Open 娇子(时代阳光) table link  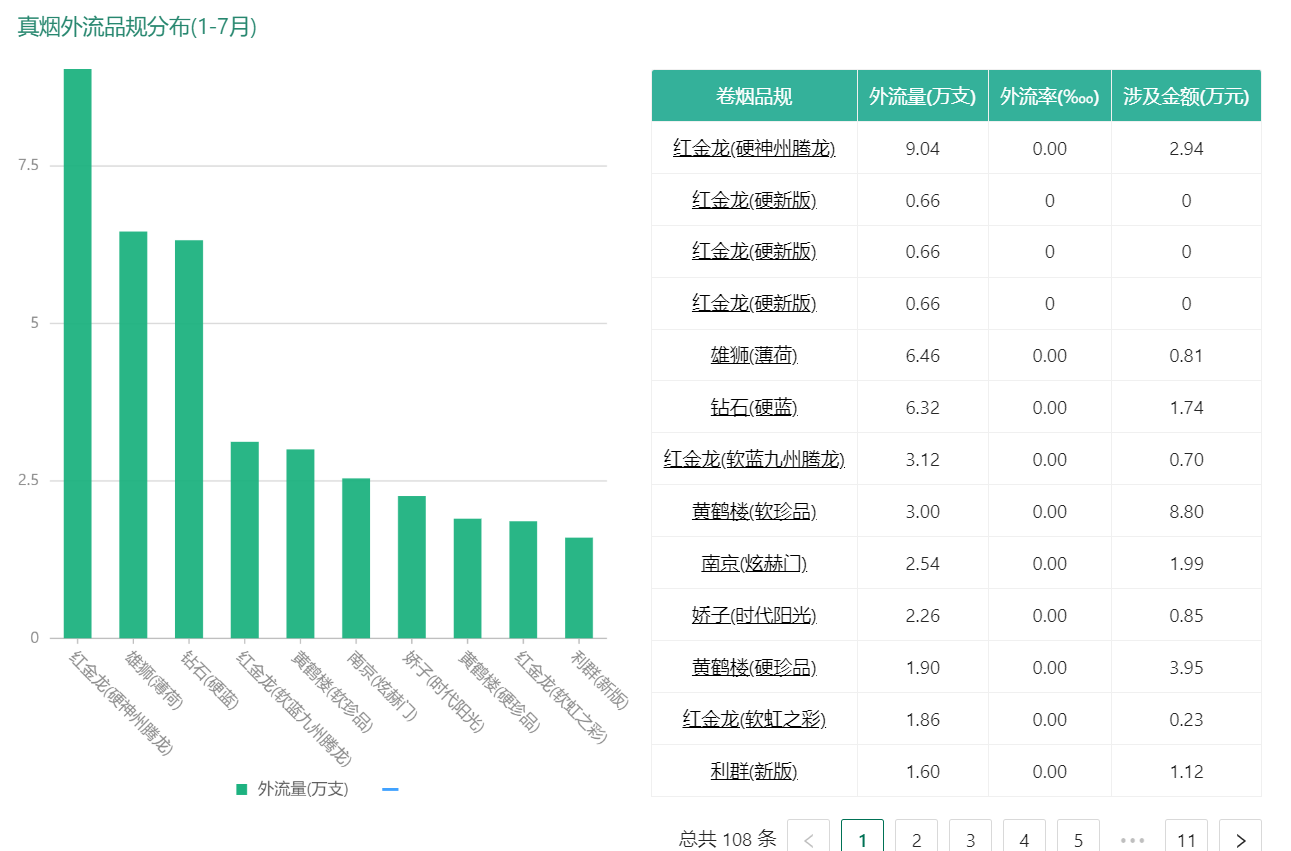754,615
